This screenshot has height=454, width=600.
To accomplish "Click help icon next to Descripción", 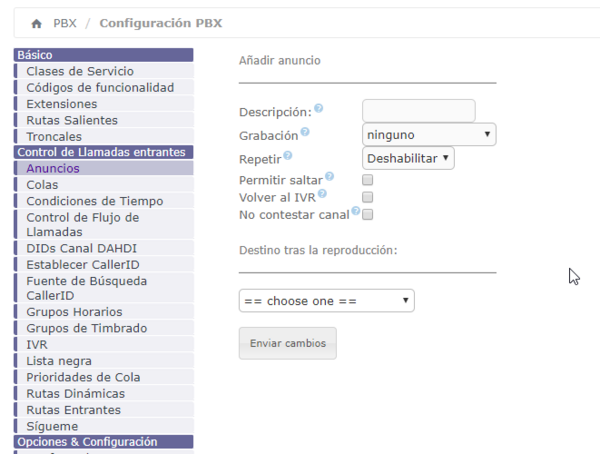I will click(x=318, y=108).
